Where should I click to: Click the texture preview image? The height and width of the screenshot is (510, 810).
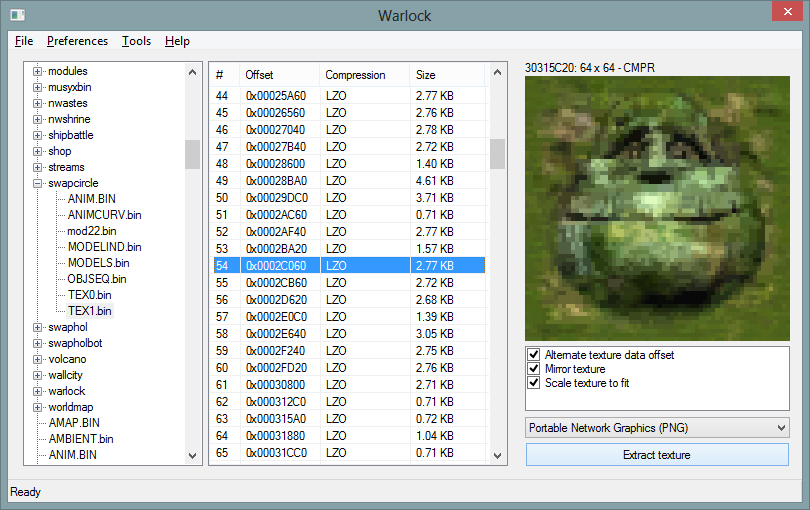click(657, 208)
